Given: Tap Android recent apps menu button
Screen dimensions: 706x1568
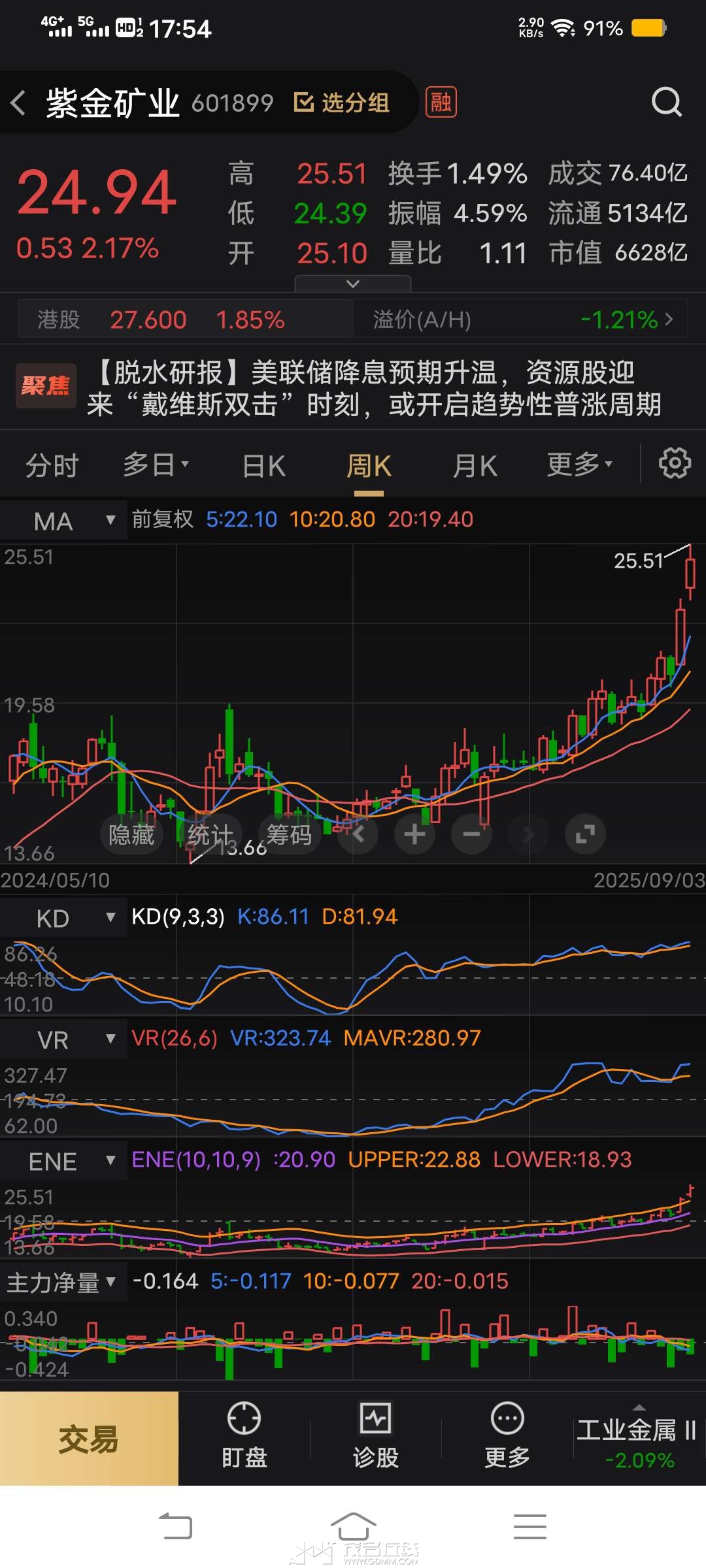Looking at the screenshot, I should tap(530, 1527).
